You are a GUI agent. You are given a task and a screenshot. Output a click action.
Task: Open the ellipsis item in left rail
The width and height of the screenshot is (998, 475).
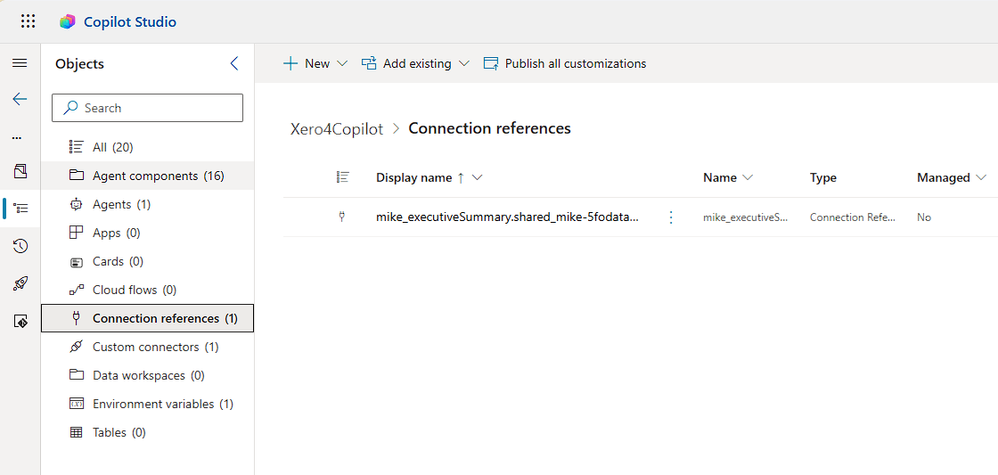(x=16, y=137)
